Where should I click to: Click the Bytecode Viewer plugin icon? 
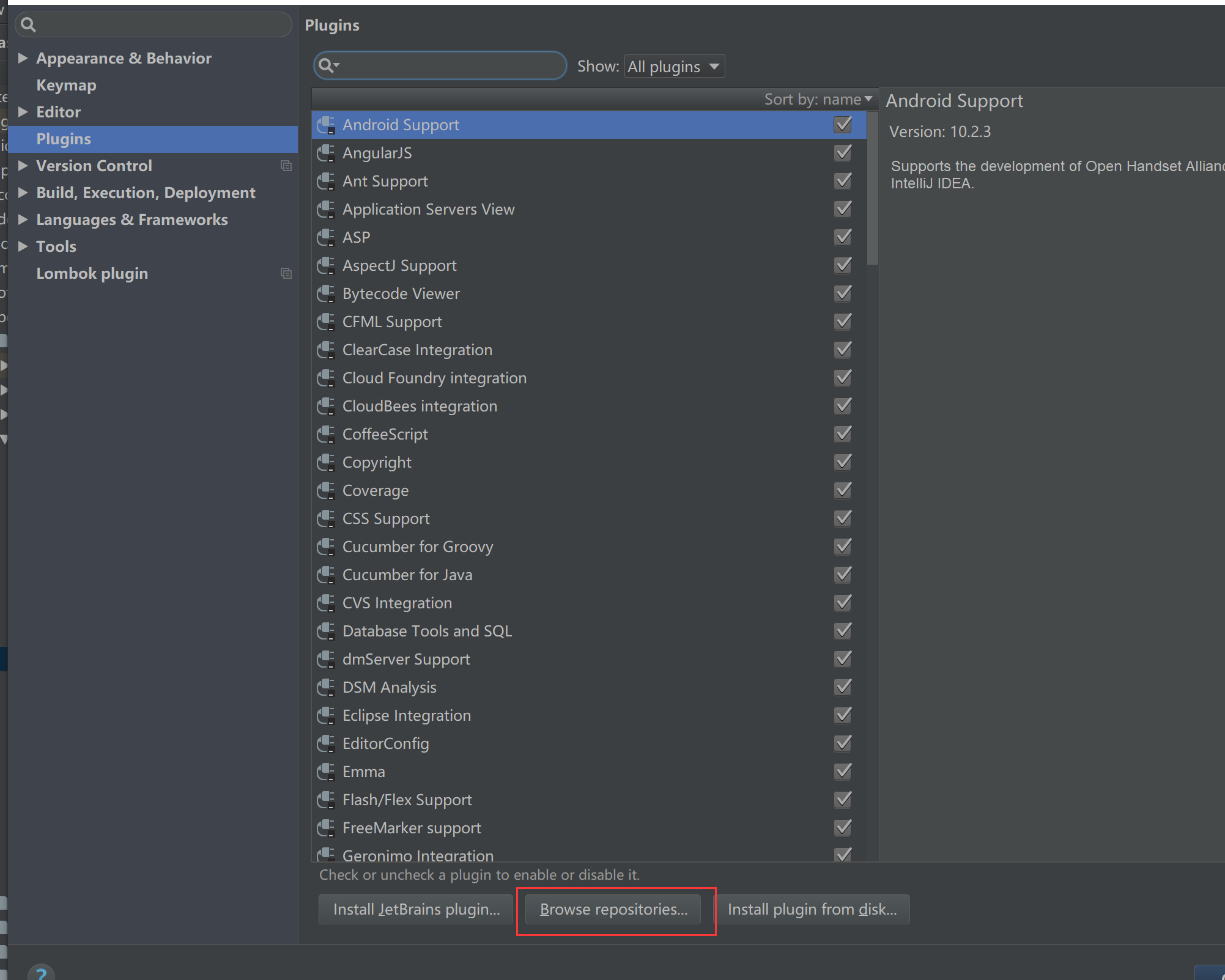[x=326, y=293]
